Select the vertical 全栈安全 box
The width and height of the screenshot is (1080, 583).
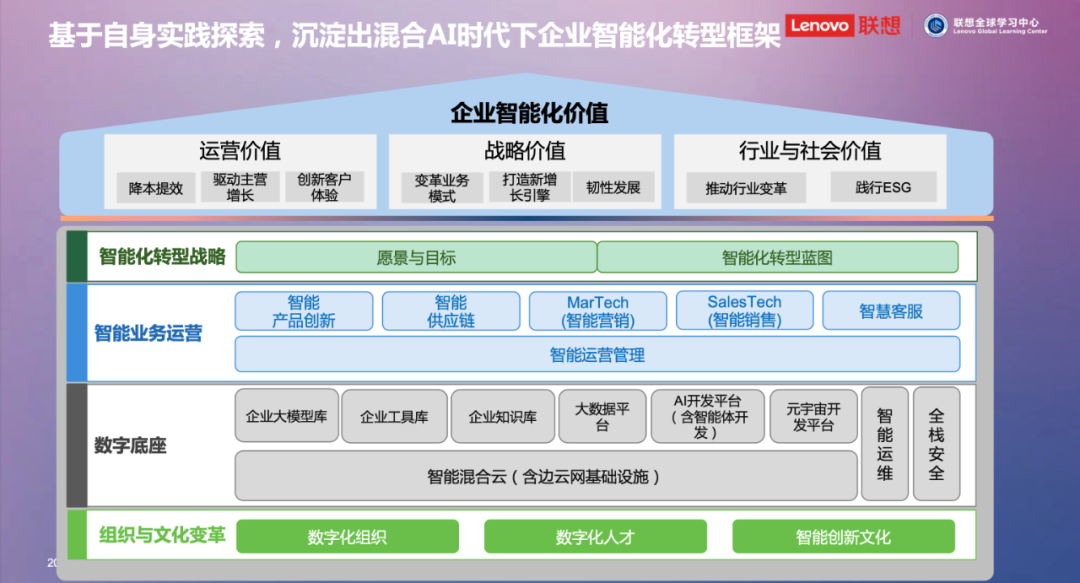click(x=936, y=443)
